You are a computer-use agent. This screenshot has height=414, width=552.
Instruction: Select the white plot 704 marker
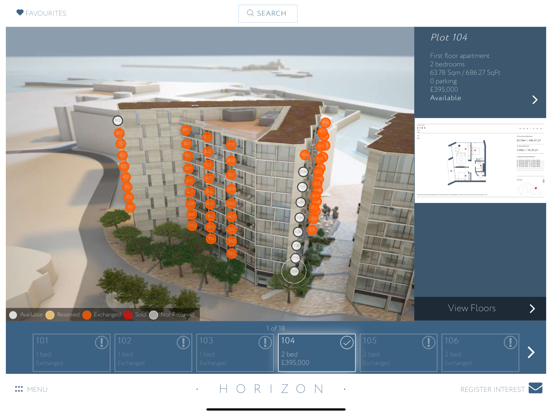302,187
